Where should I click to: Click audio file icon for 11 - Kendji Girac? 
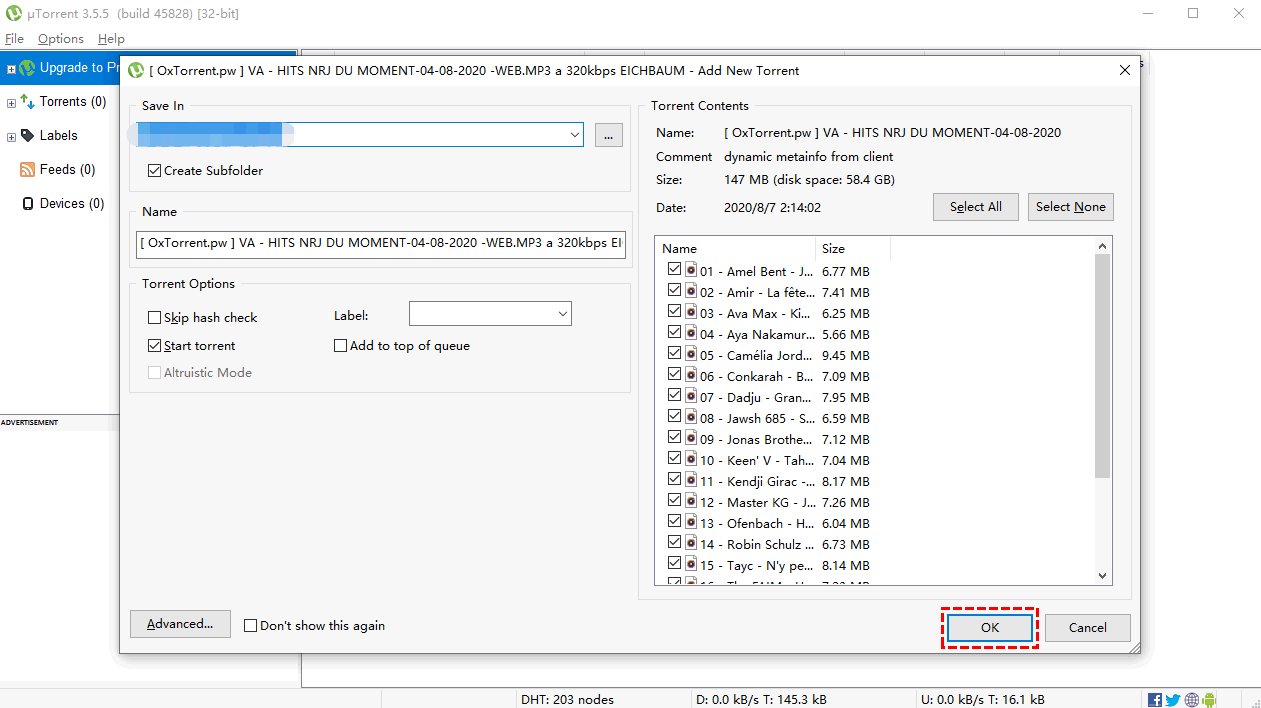pyautogui.click(x=691, y=480)
